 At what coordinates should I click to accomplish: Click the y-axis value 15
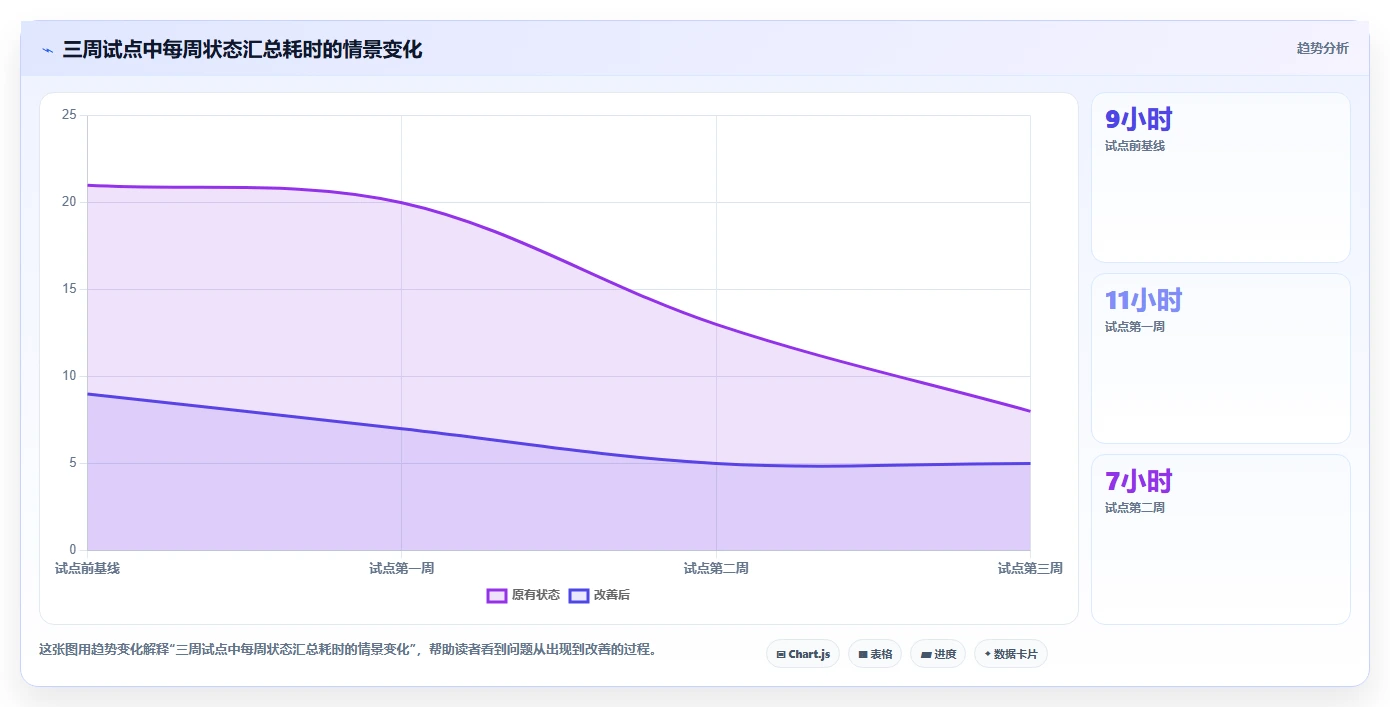click(69, 289)
